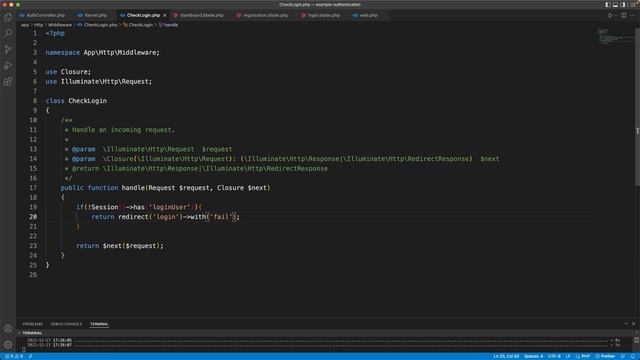Click 'public function handle' signature
This screenshot has height=360, width=640.
tap(165, 188)
